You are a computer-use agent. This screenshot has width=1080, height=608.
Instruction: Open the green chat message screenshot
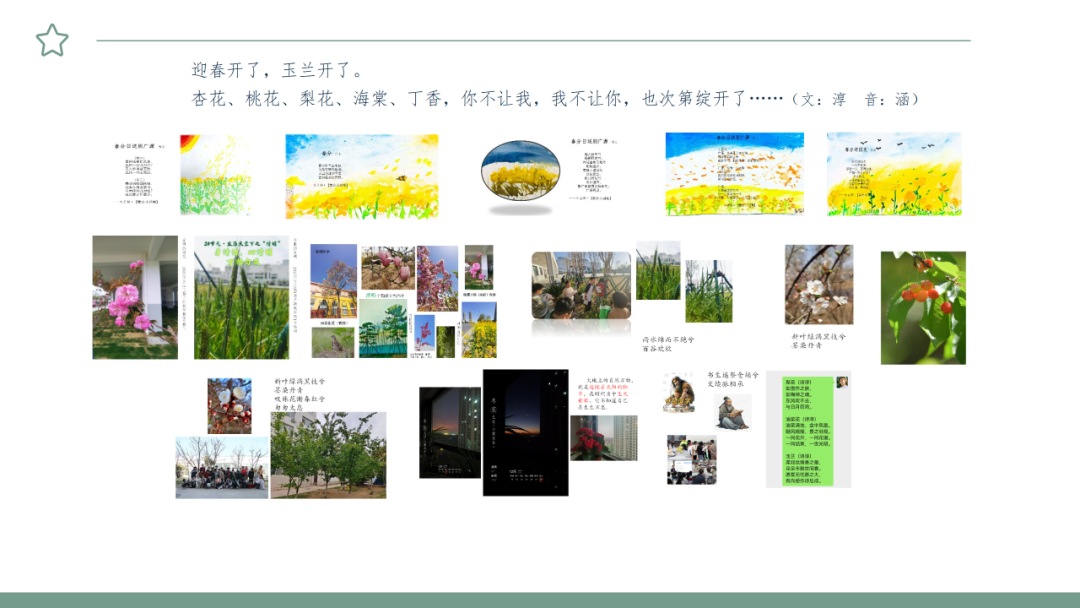[x=808, y=431]
